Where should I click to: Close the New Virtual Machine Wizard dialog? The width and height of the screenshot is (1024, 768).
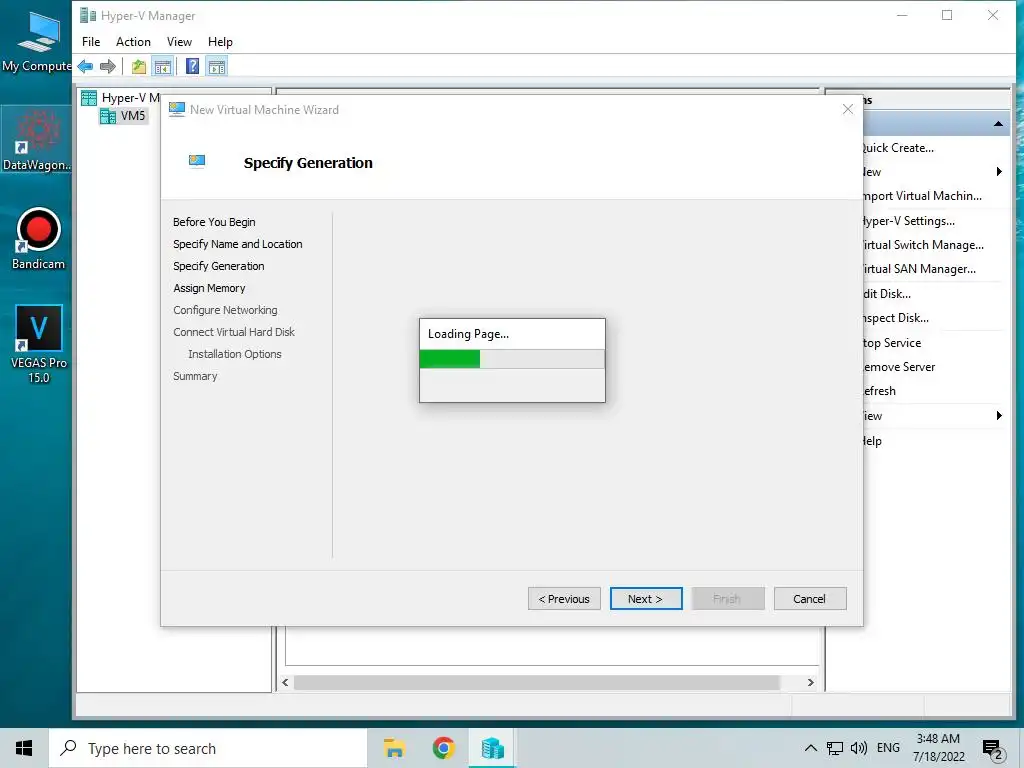pyautogui.click(x=848, y=109)
